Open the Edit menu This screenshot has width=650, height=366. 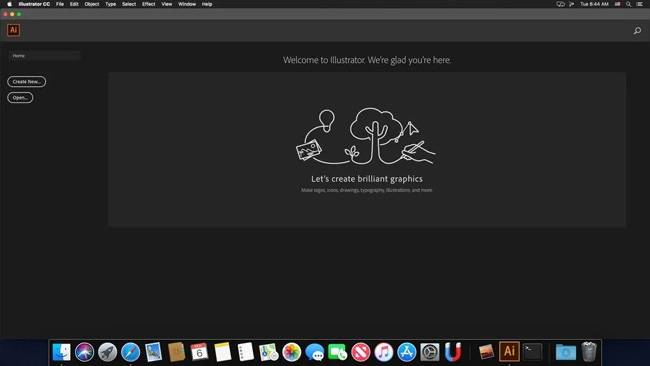pyautogui.click(x=74, y=4)
